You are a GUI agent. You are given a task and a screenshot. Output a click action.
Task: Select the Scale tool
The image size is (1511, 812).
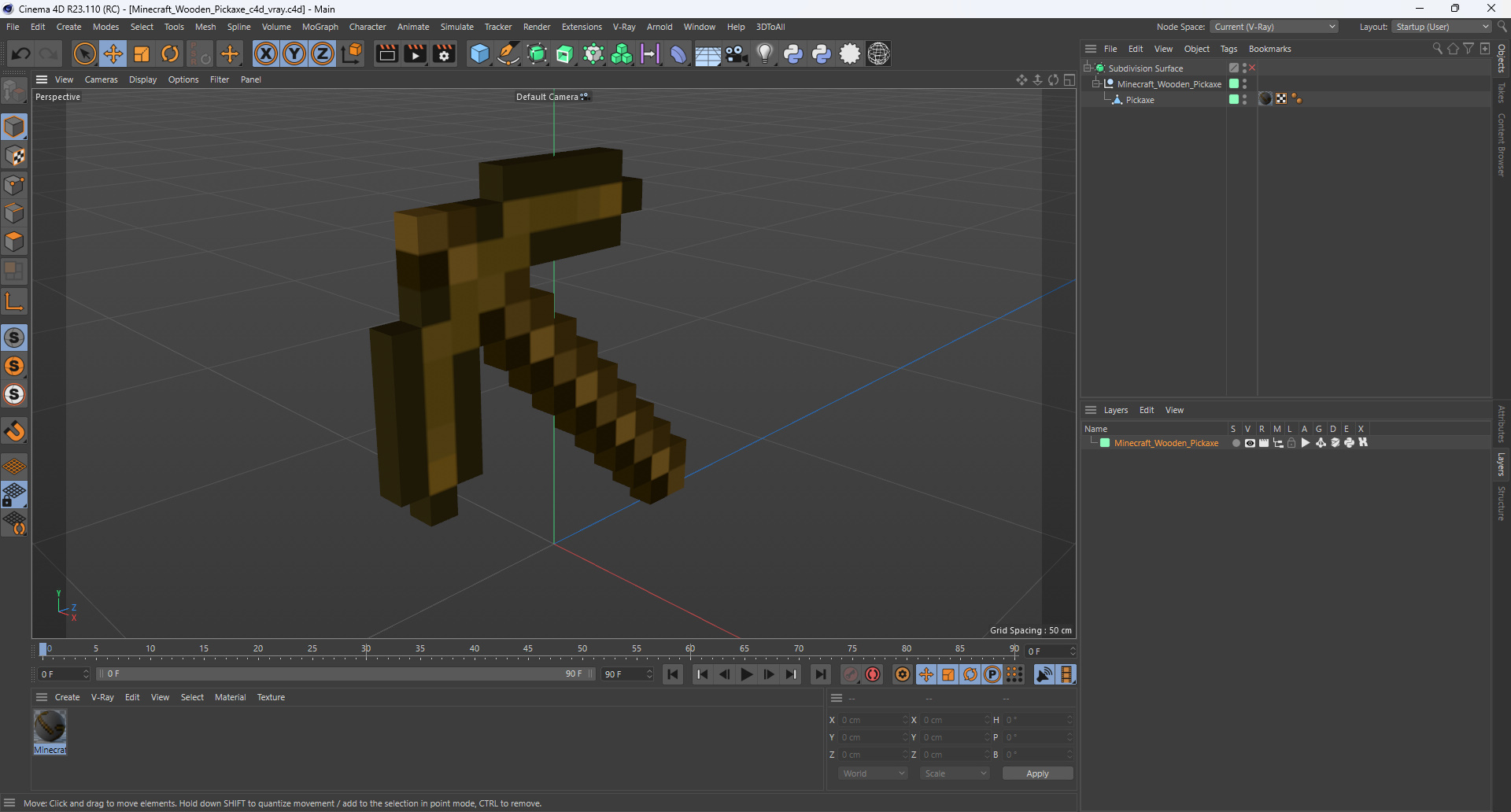coord(142,54)
